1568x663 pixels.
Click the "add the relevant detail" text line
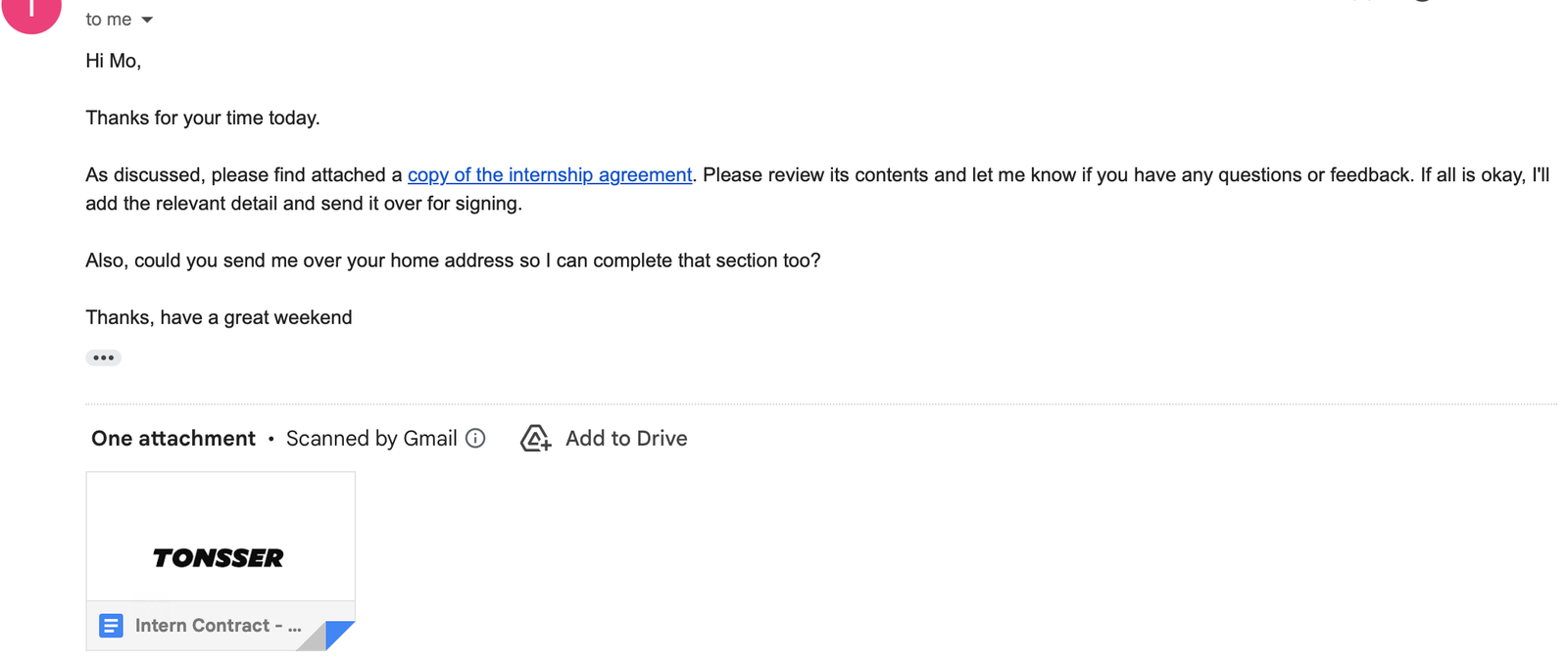[x=304, y=204]
